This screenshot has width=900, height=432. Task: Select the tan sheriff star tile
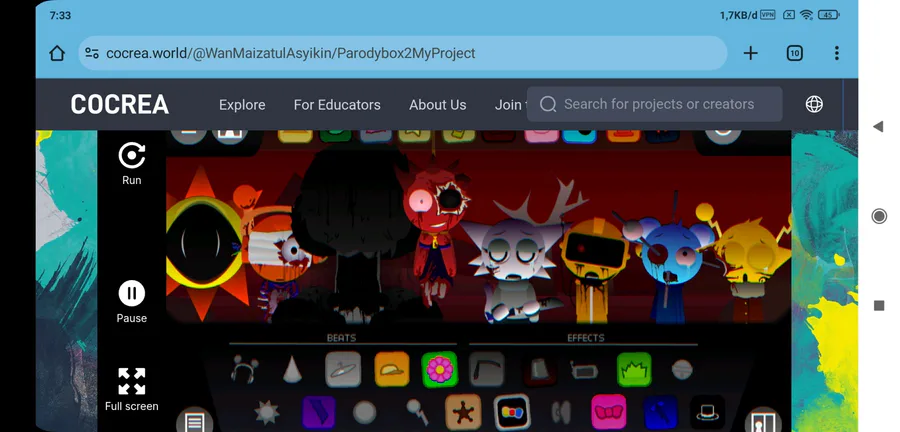463,412
